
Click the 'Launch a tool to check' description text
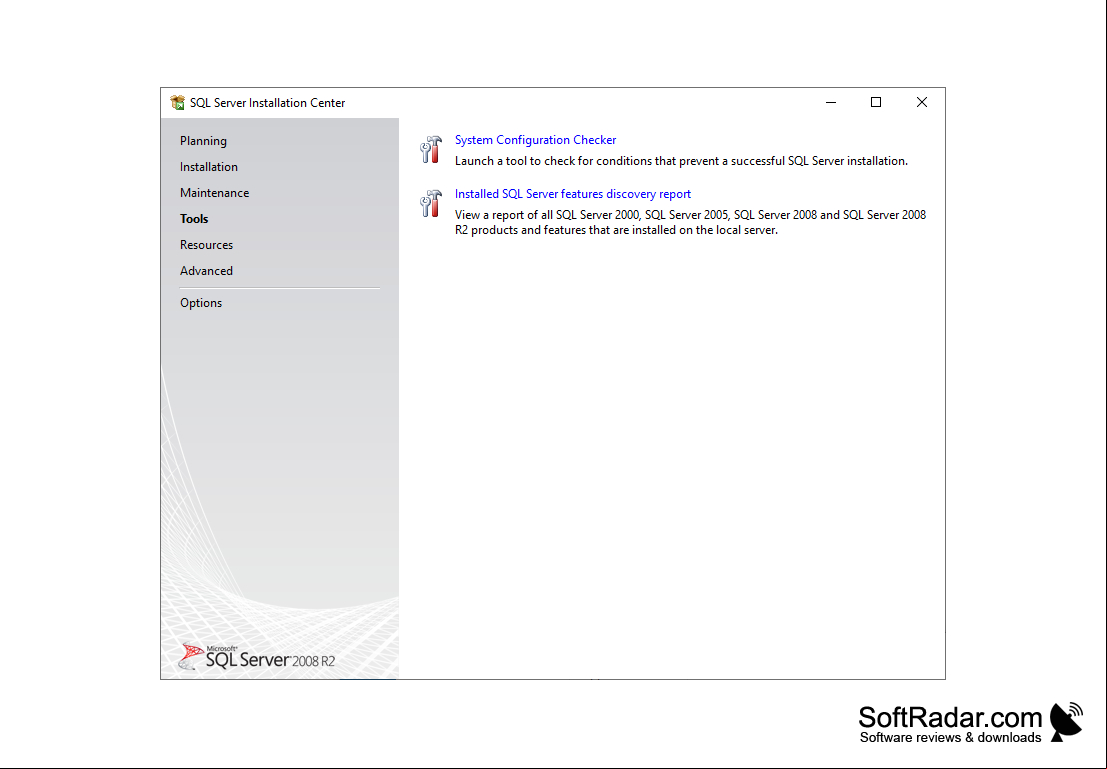pyautogui.click(x=681, y=161)
